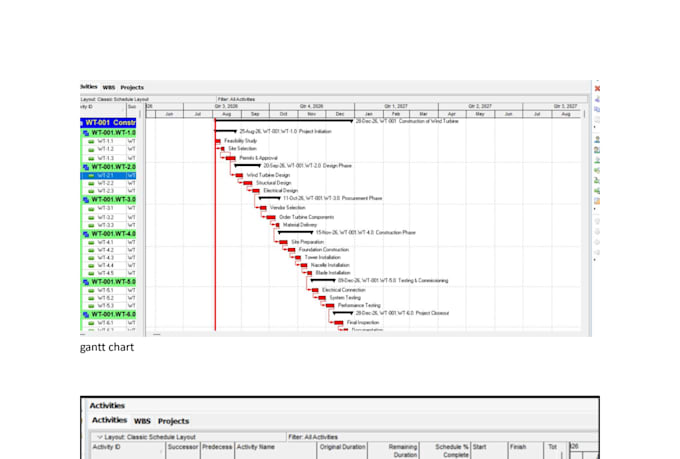The image size is (680, 459).
Task: Select activity row WT-4.5
Action: 109,273
